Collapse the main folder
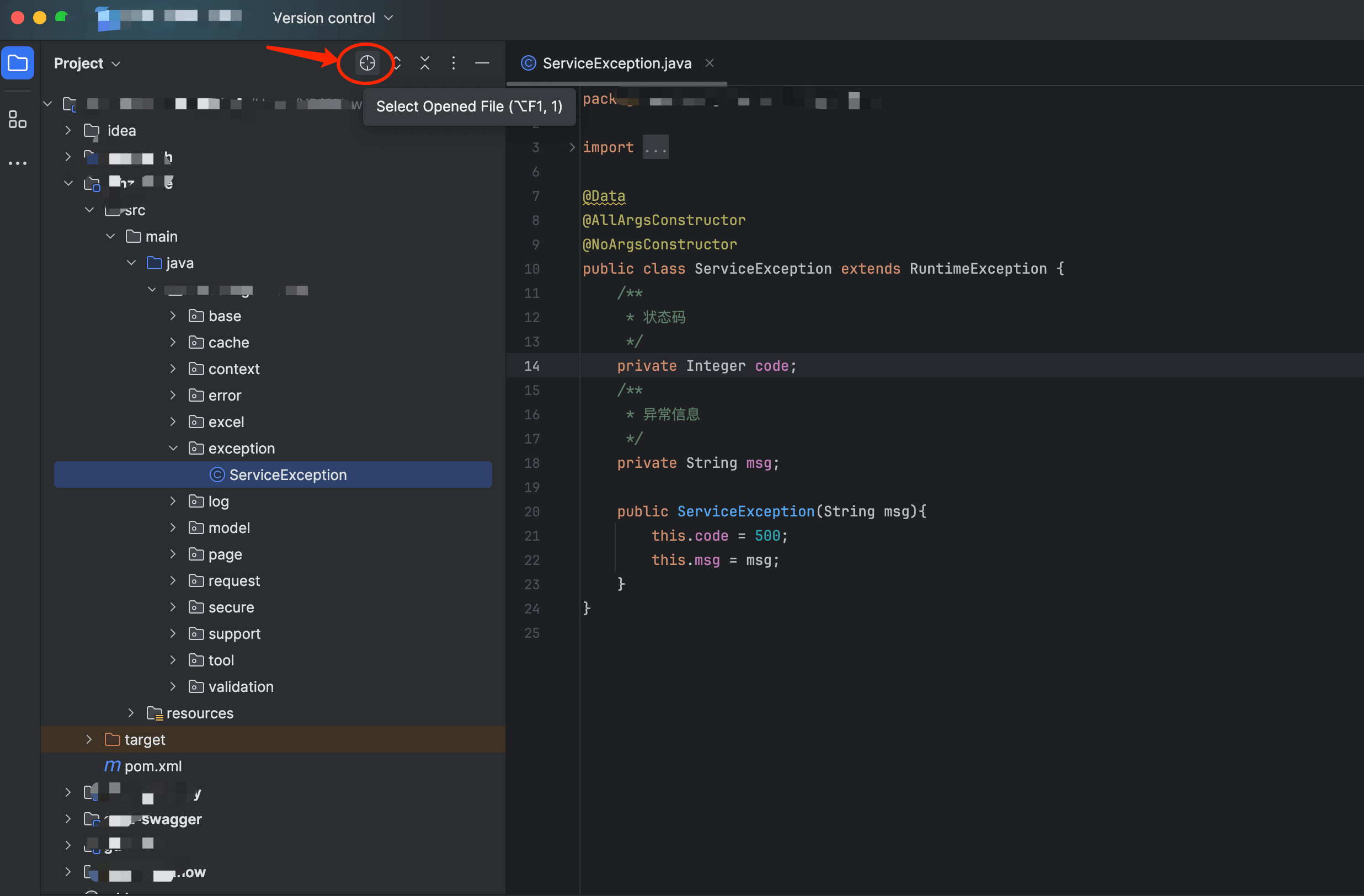This screenshot has height=896, width=1364. pos(110,237)
